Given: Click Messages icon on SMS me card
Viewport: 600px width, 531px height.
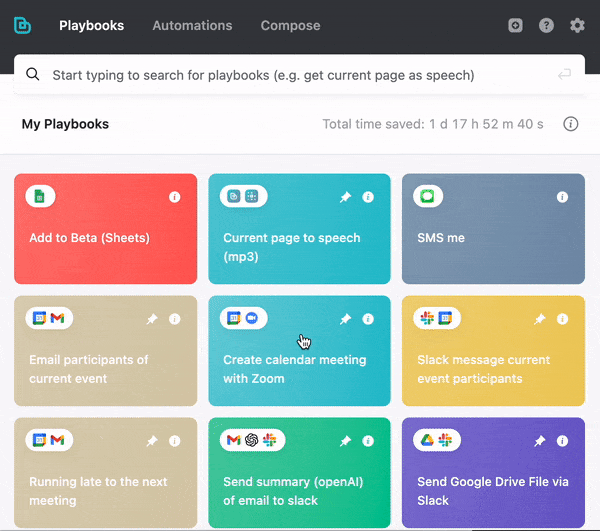Looking at the screenshot, I should pos(427,196).
